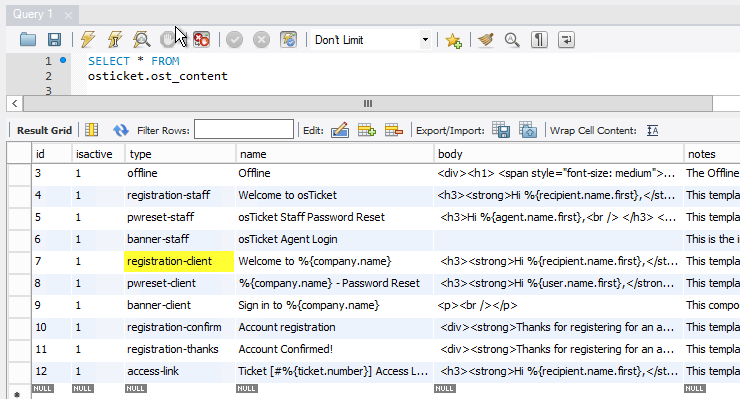740x399 pixels.
Task: Export recordset to external file icon
Action: click(501, 130)
